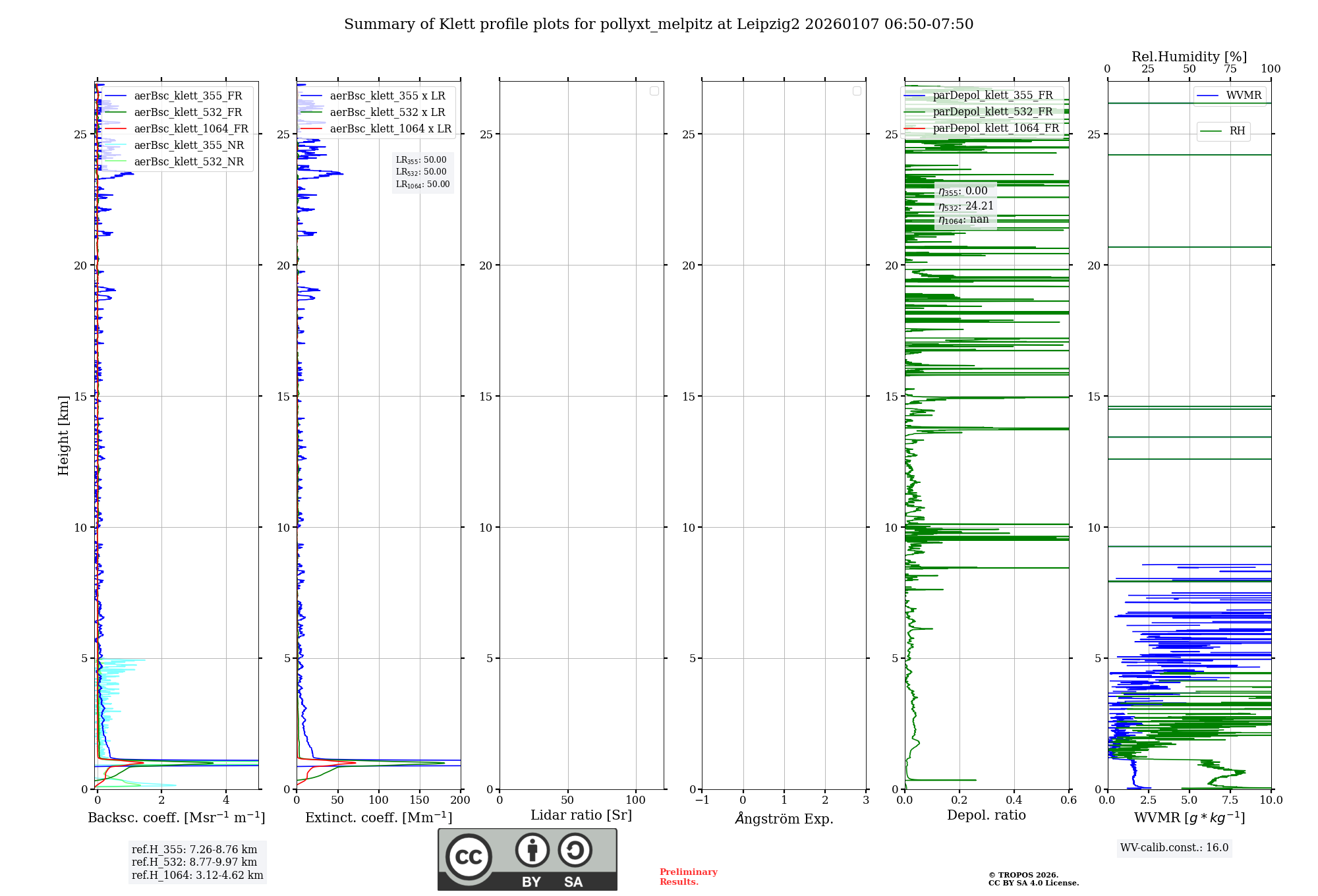Screen dimensions: 1318x896
Task: Click the BY attribution person icon
Action: pyautogui.click(x=532, y=850)
